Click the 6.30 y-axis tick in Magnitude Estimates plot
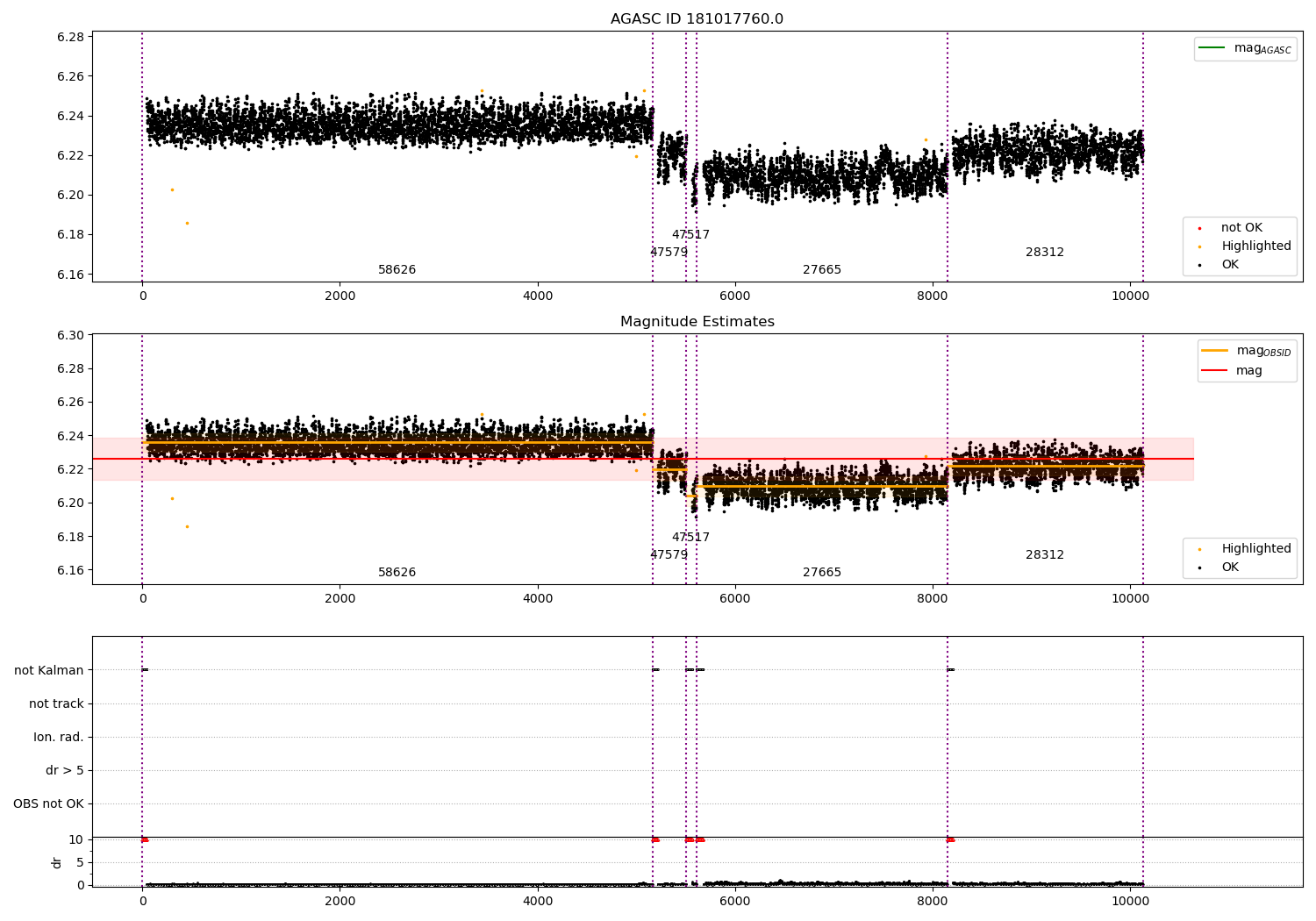 point(70,336)
